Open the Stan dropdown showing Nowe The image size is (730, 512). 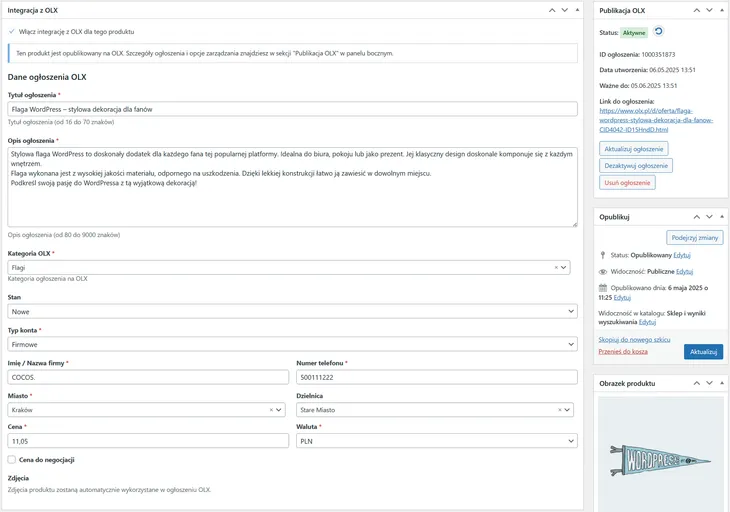292,311
